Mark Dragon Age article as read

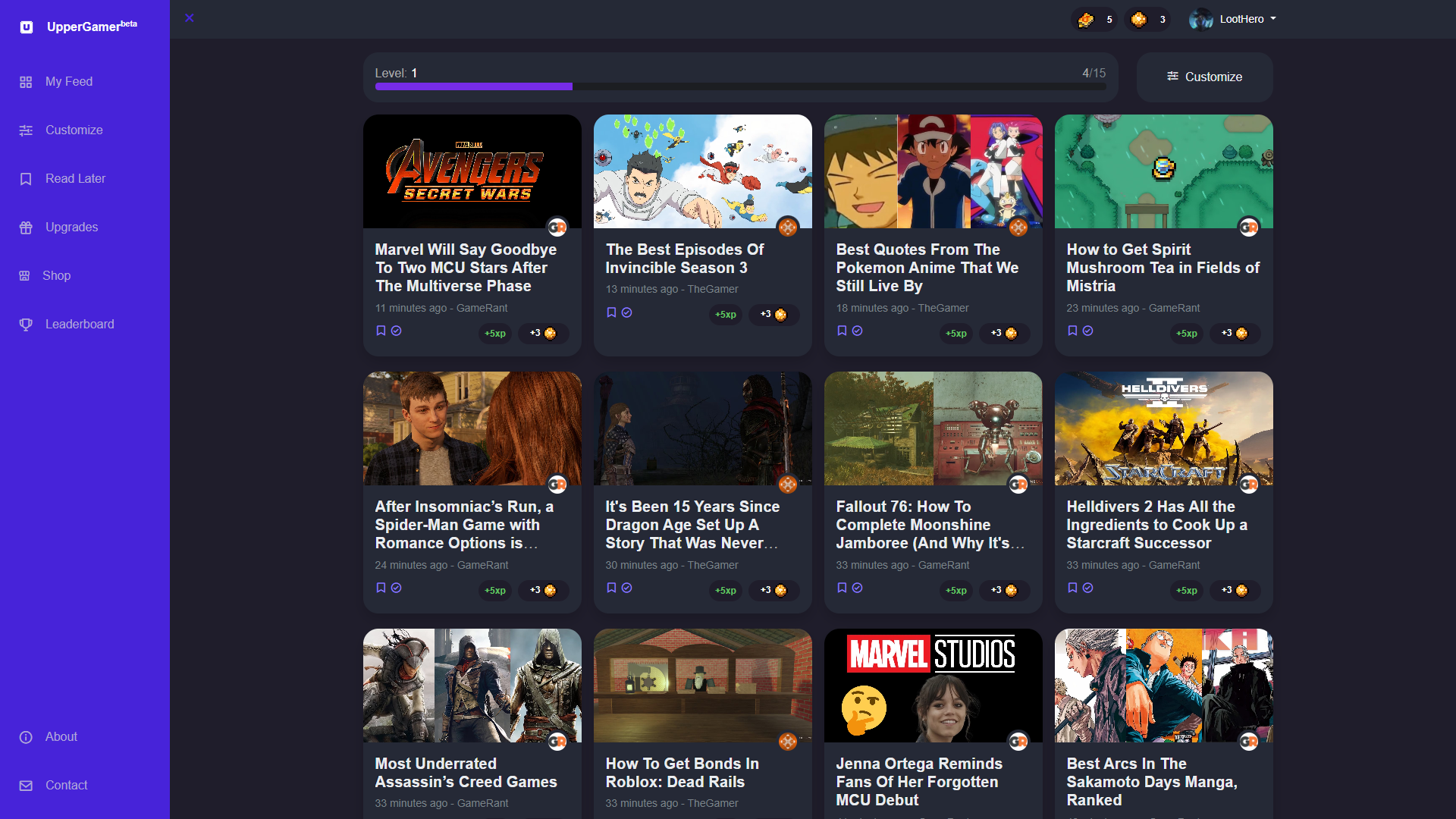click(627, 588)
